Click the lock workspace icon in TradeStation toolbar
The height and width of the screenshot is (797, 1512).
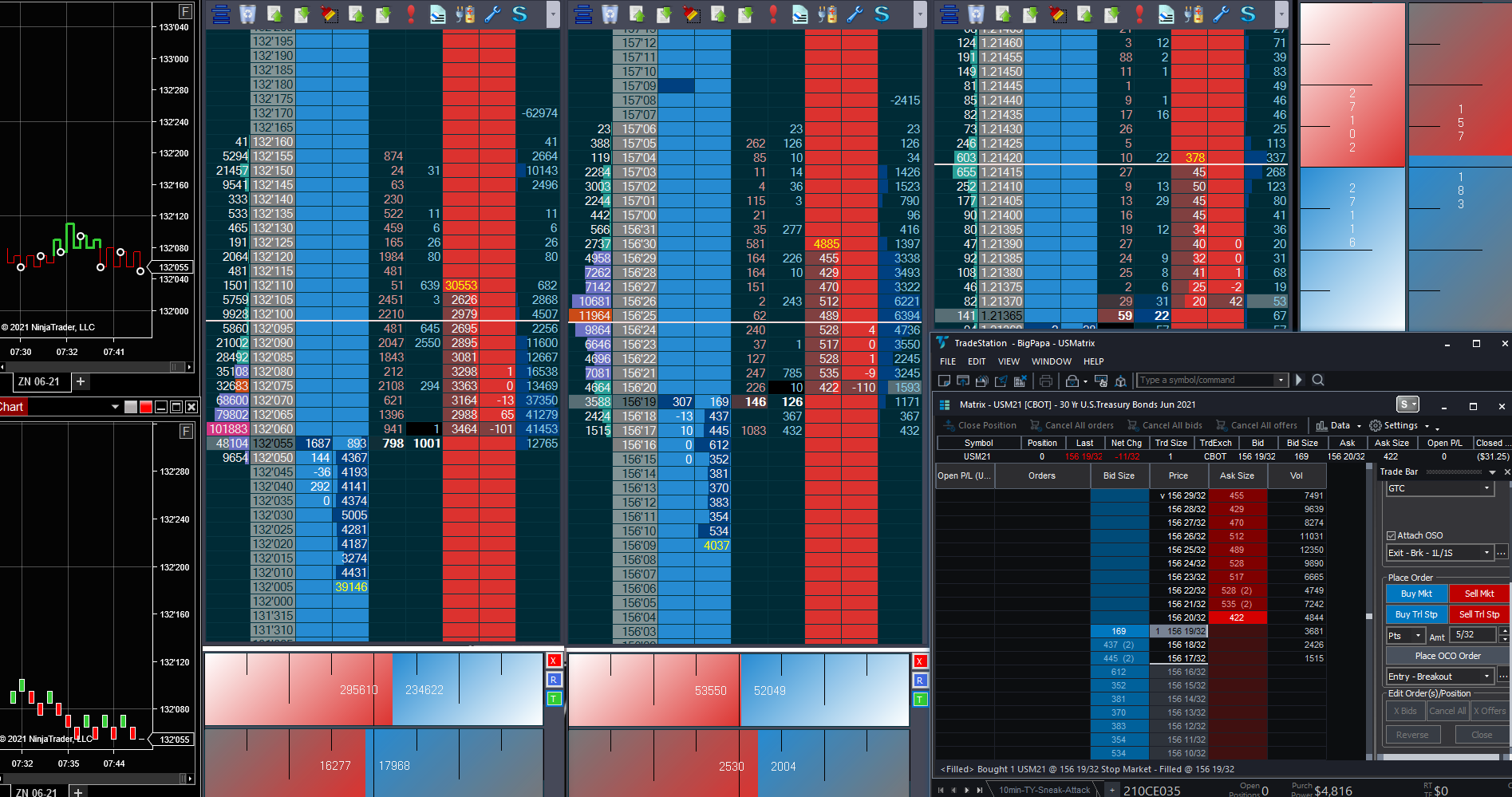pyautogui.click(x=1072, y=381)
